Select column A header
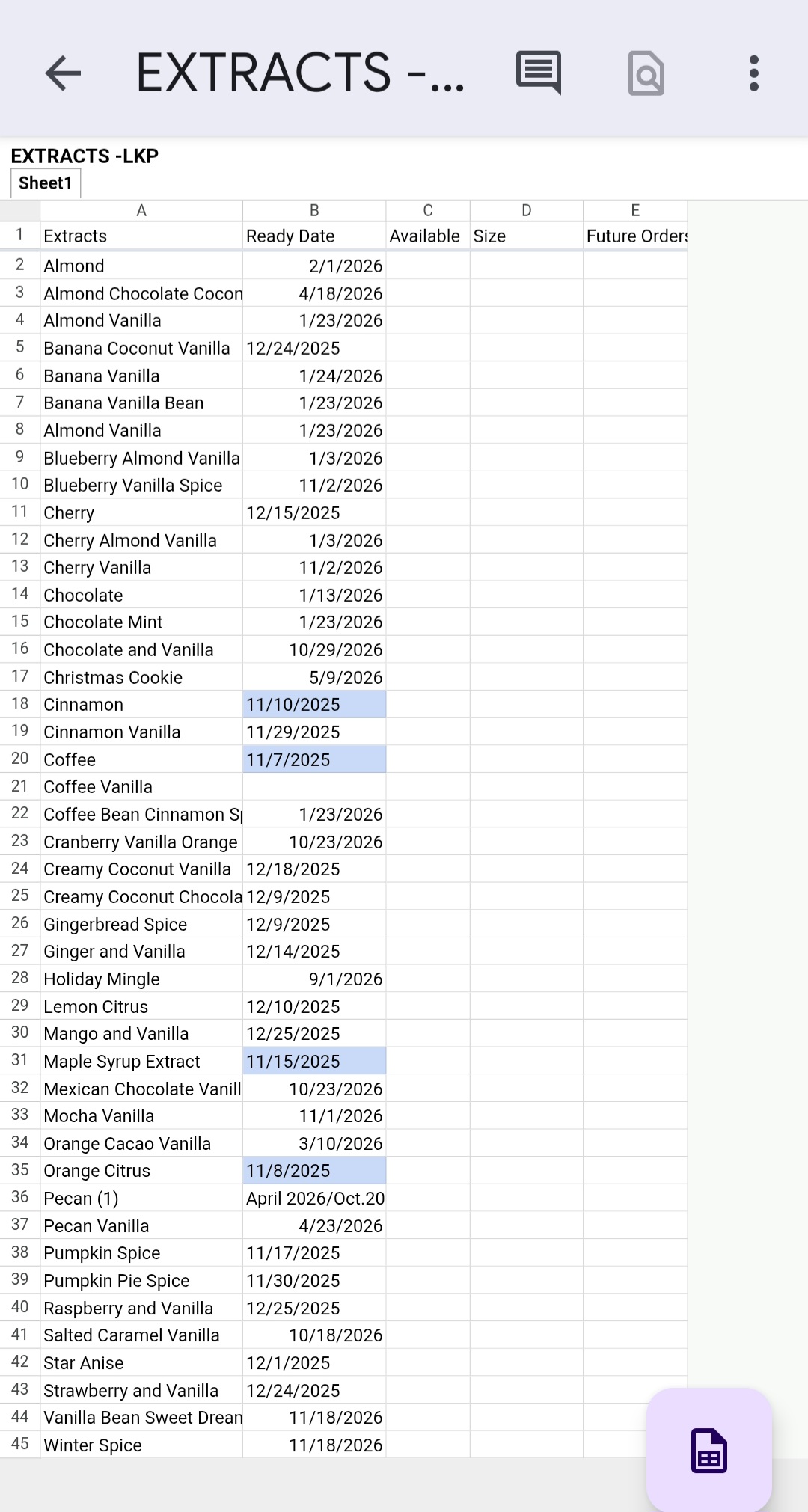This screenshot has width=808, height=1512. coord(141,211)
